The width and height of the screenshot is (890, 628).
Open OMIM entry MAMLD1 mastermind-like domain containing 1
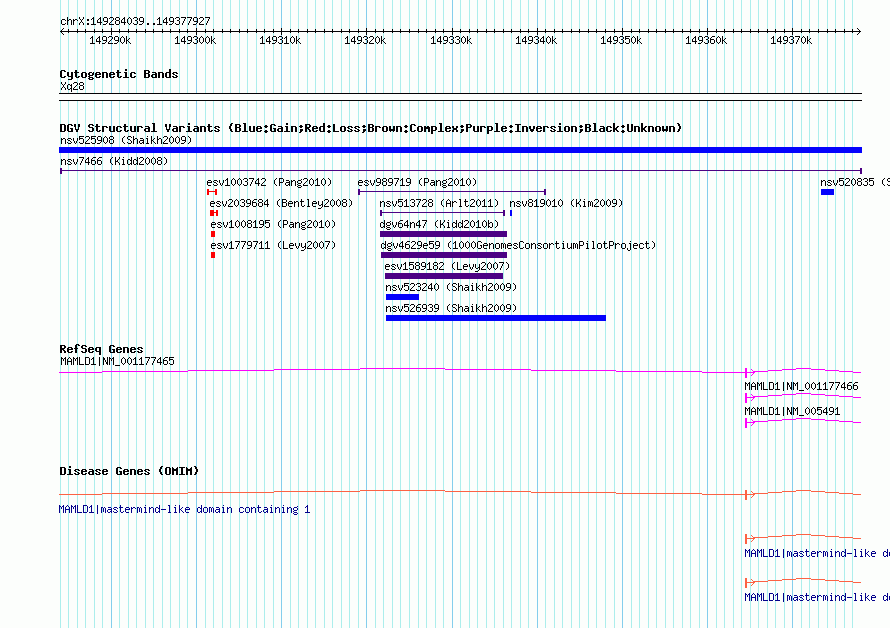pos(185,509)
